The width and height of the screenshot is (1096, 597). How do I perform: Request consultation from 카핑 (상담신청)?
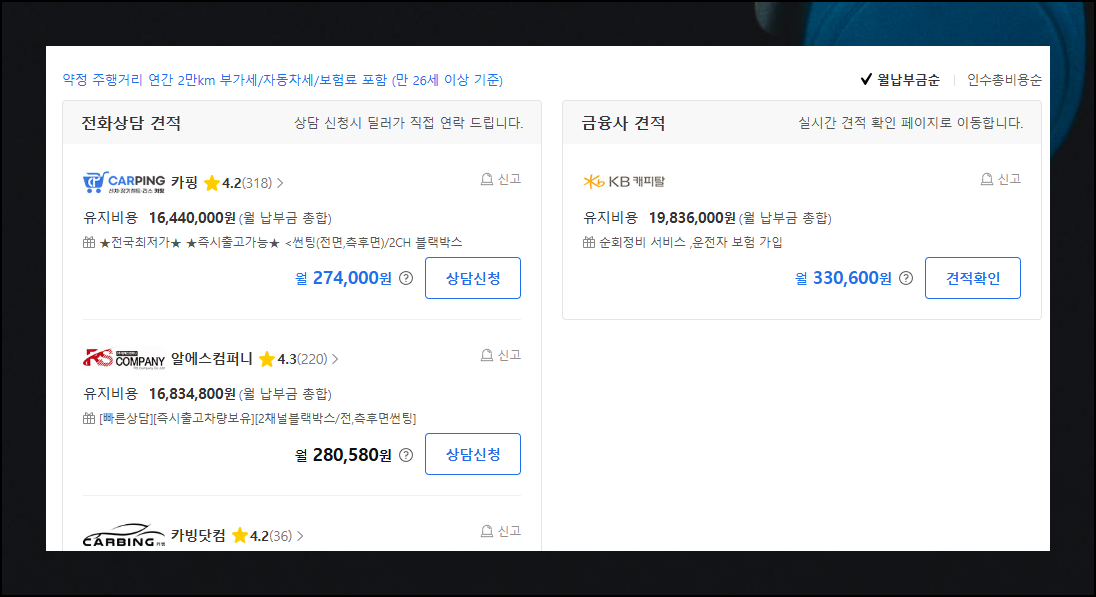(x=473, y=278)
